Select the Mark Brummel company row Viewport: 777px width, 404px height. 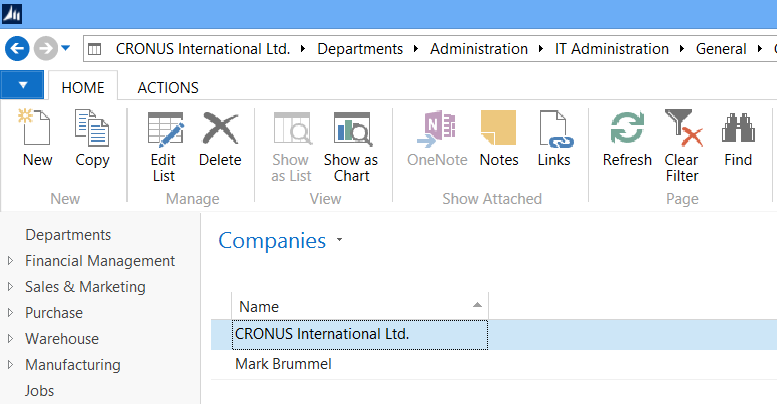pyautogui.click(x=283, y=364)
